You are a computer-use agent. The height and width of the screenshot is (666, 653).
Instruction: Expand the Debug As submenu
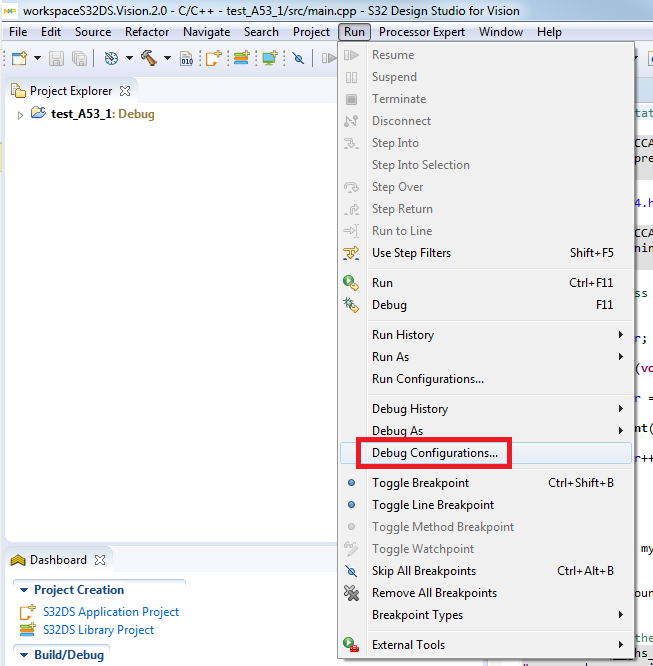coord(485,431)
